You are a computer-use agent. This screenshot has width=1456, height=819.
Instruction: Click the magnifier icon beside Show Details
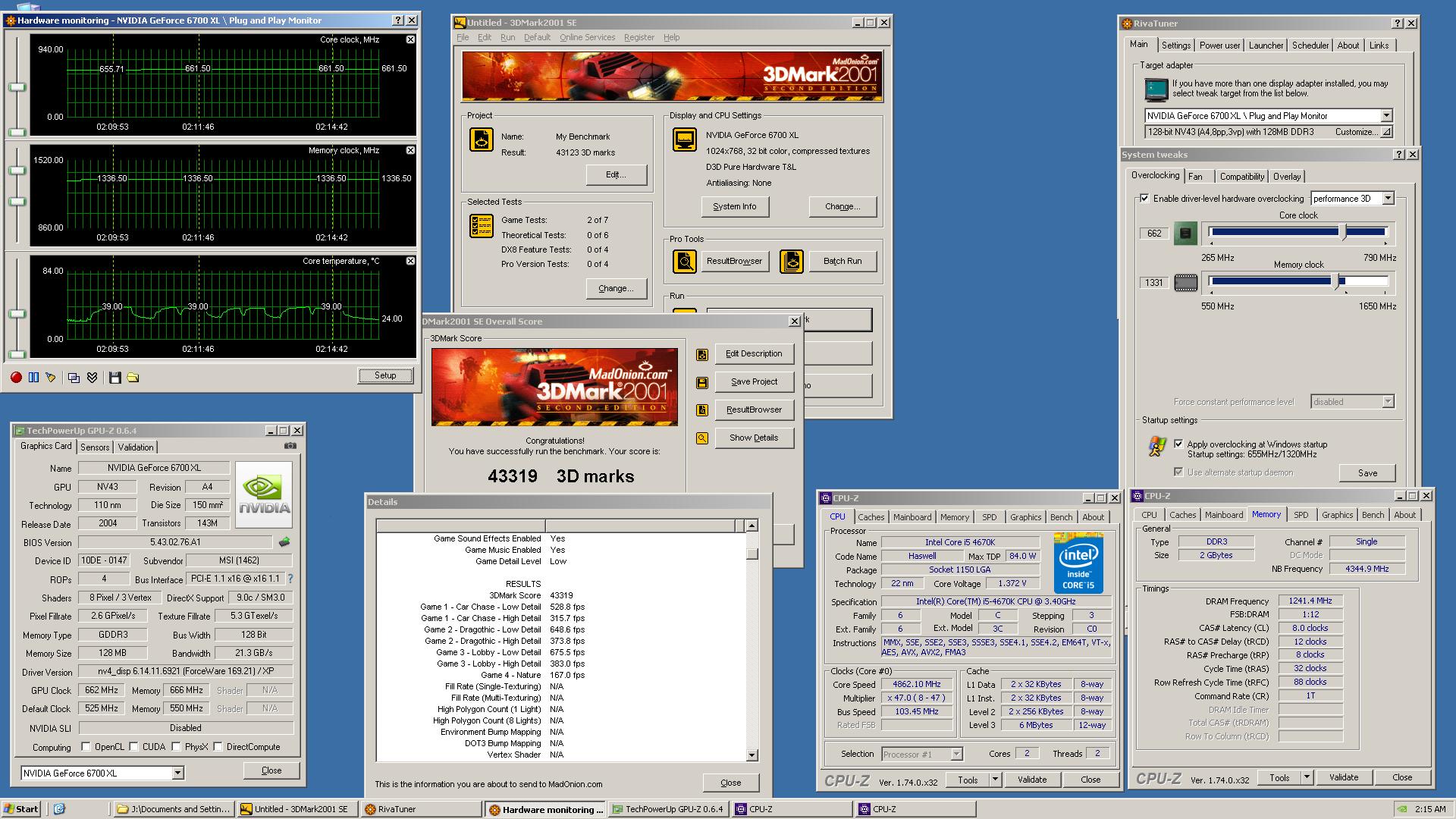point(702,438)
